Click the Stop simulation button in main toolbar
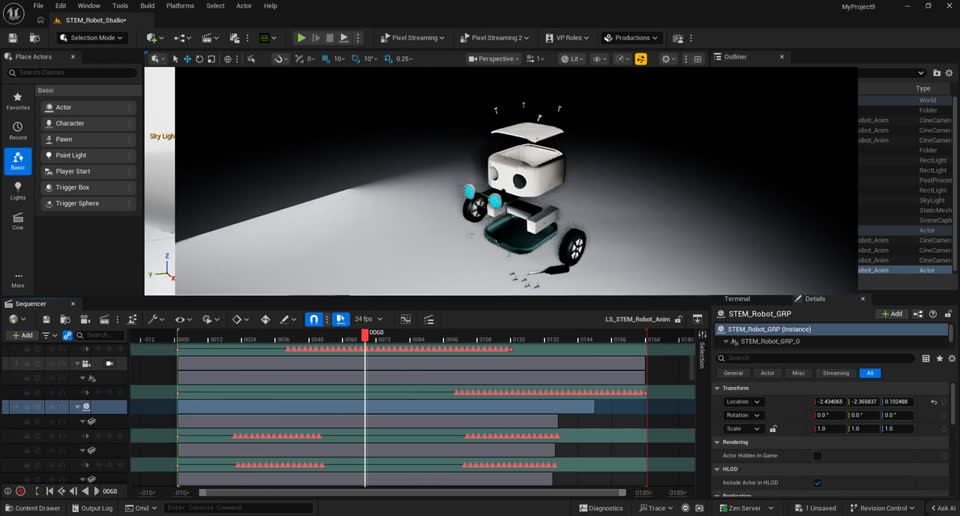Viewport: 960px width, 516px height. coord(330,38)
